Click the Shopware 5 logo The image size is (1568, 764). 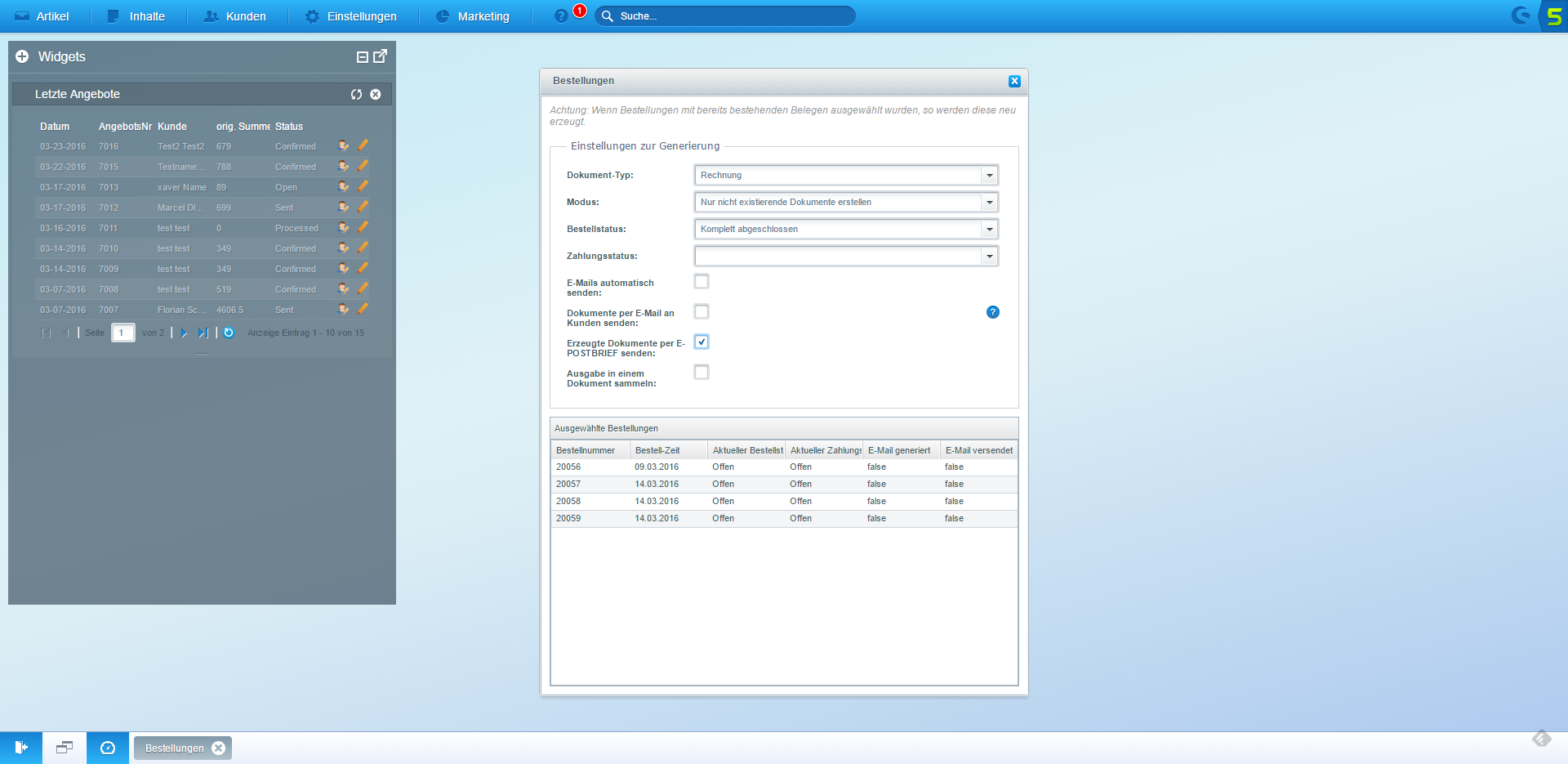coord(1553,16)
